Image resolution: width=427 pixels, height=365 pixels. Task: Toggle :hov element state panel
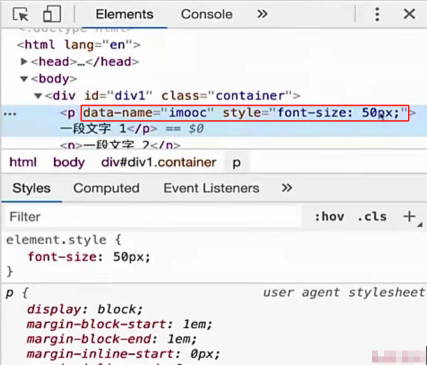pyautogui.click(x=329, y=217)
